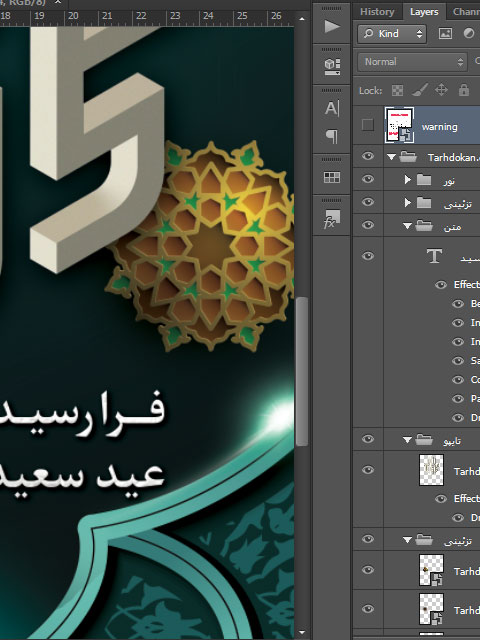
Task: Close the document tab
Action: [58, 2]
